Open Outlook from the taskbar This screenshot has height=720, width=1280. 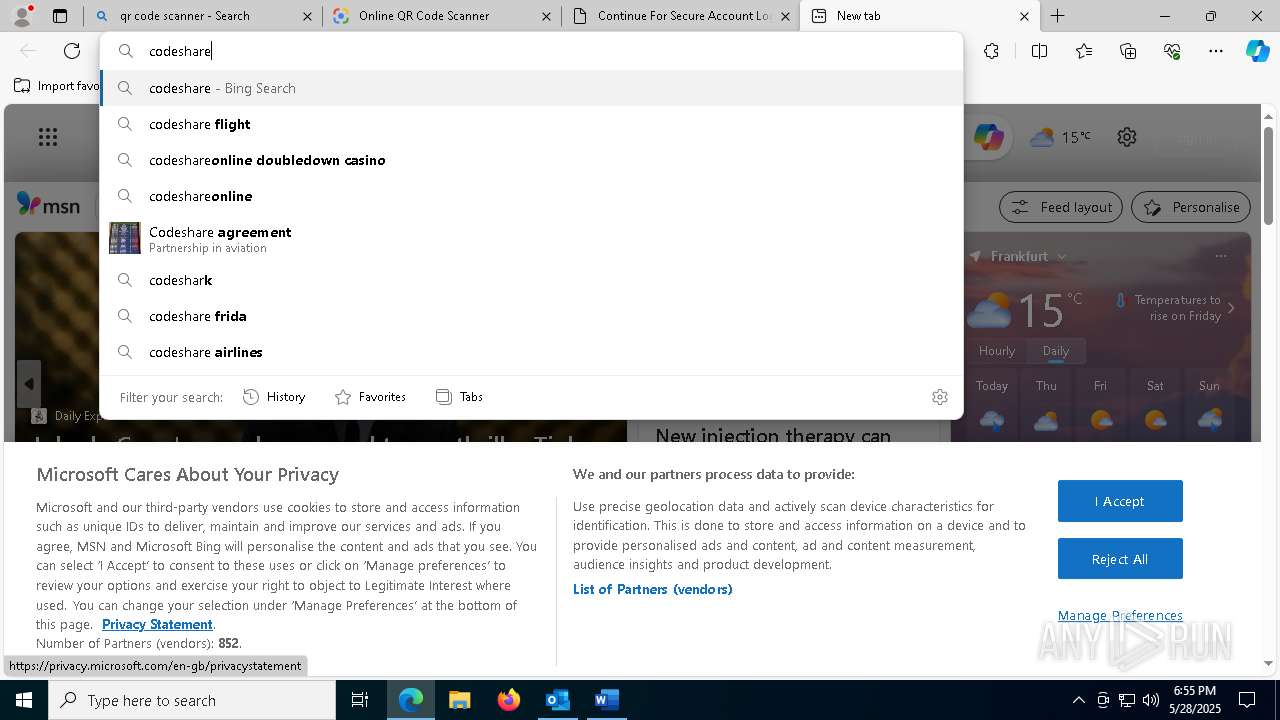557,700
